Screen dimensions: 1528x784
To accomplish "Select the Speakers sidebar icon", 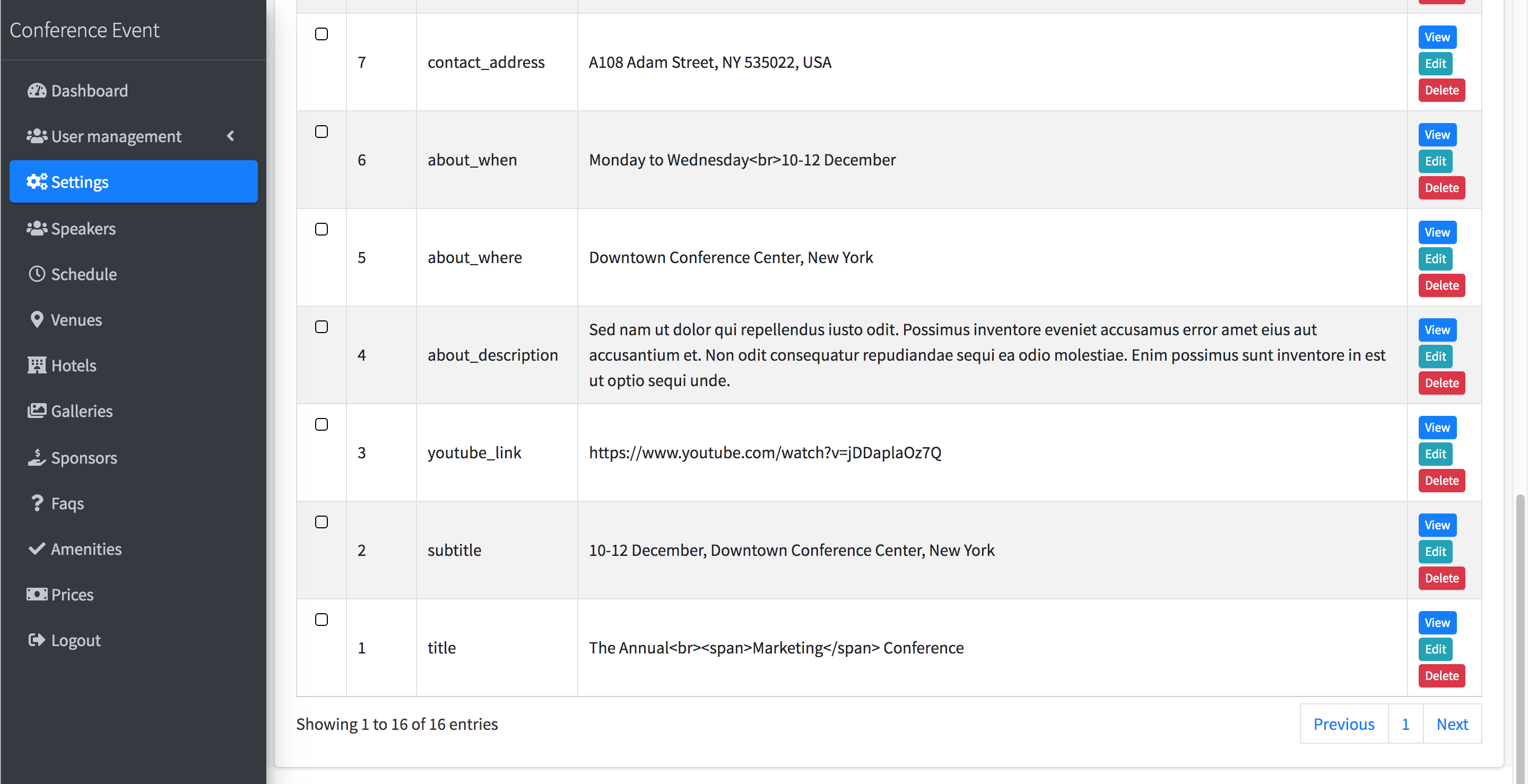I will [37, 228].
